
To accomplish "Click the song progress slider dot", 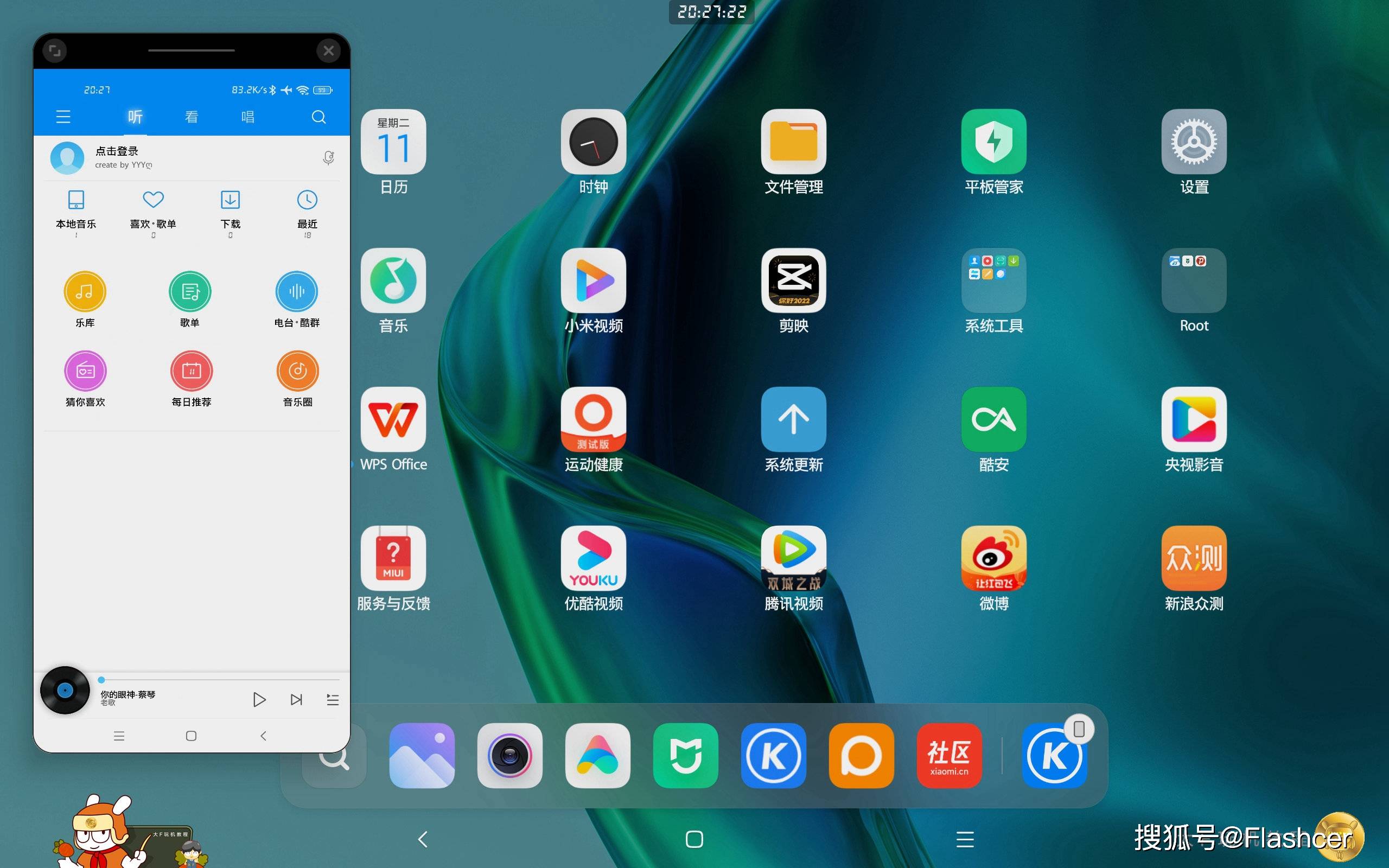I will (101, 680).
